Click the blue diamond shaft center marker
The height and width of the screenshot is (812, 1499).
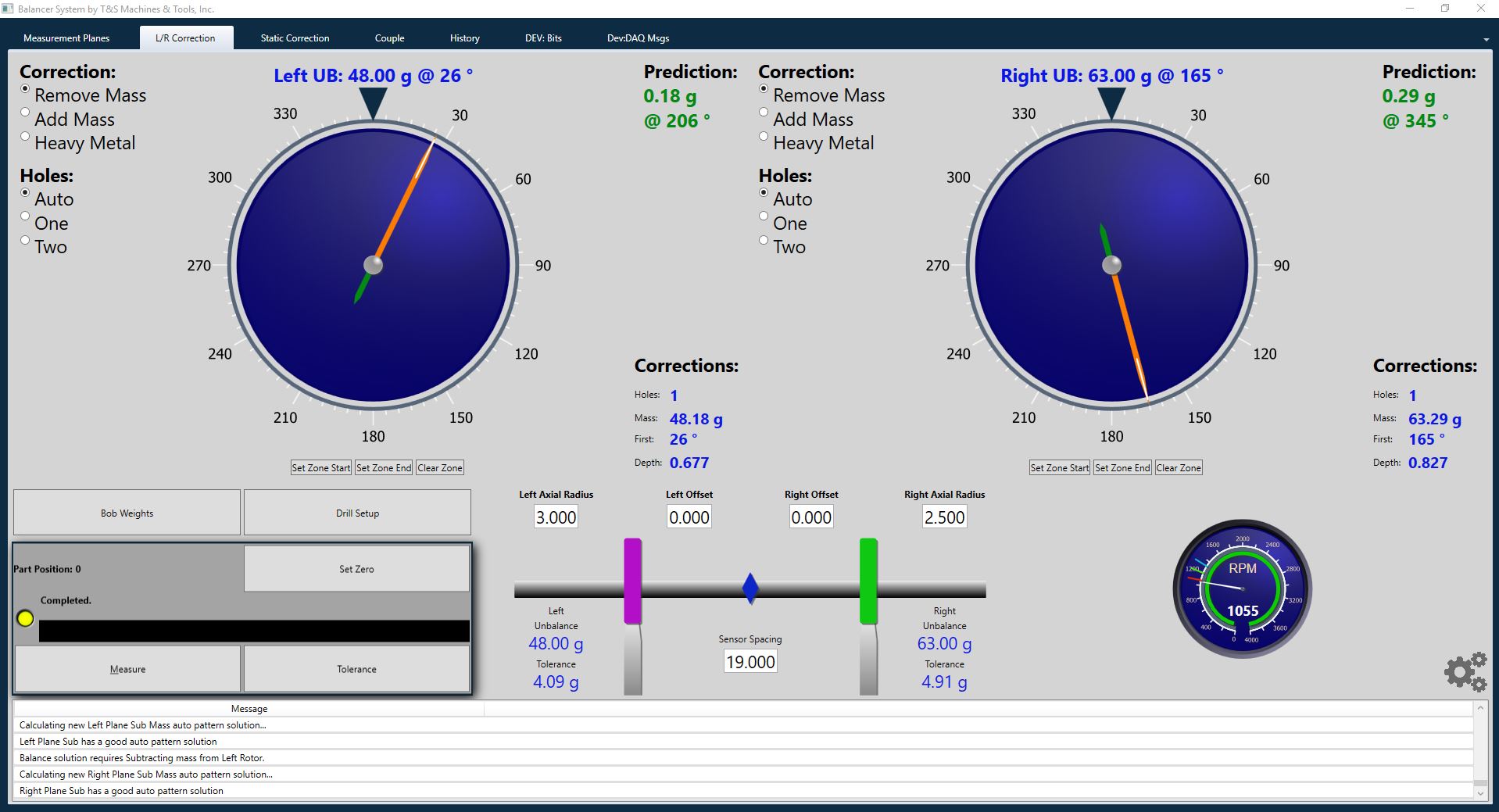[750, 588]
